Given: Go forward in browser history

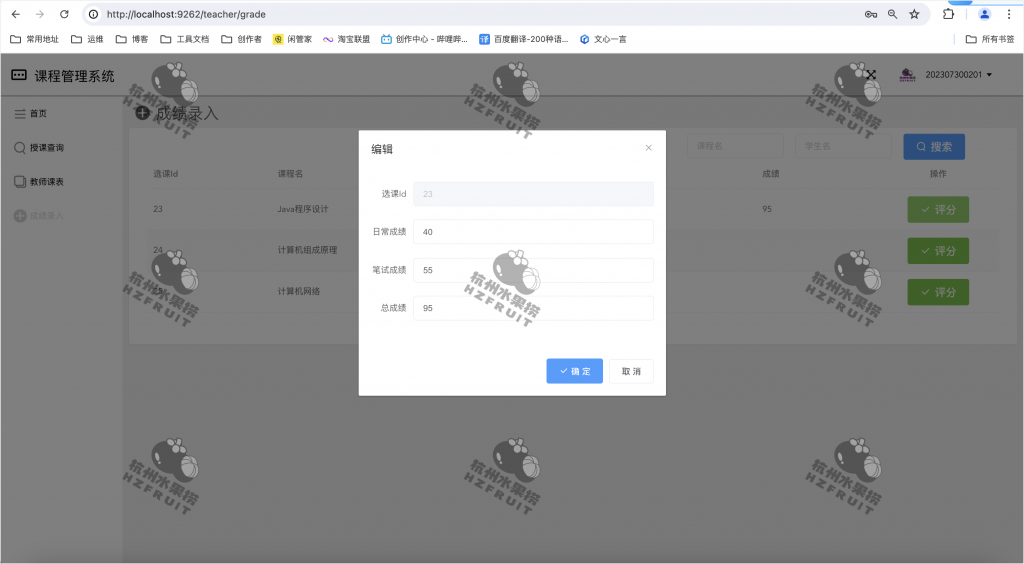Looking at the screenshot, I should tap(40, 14).
